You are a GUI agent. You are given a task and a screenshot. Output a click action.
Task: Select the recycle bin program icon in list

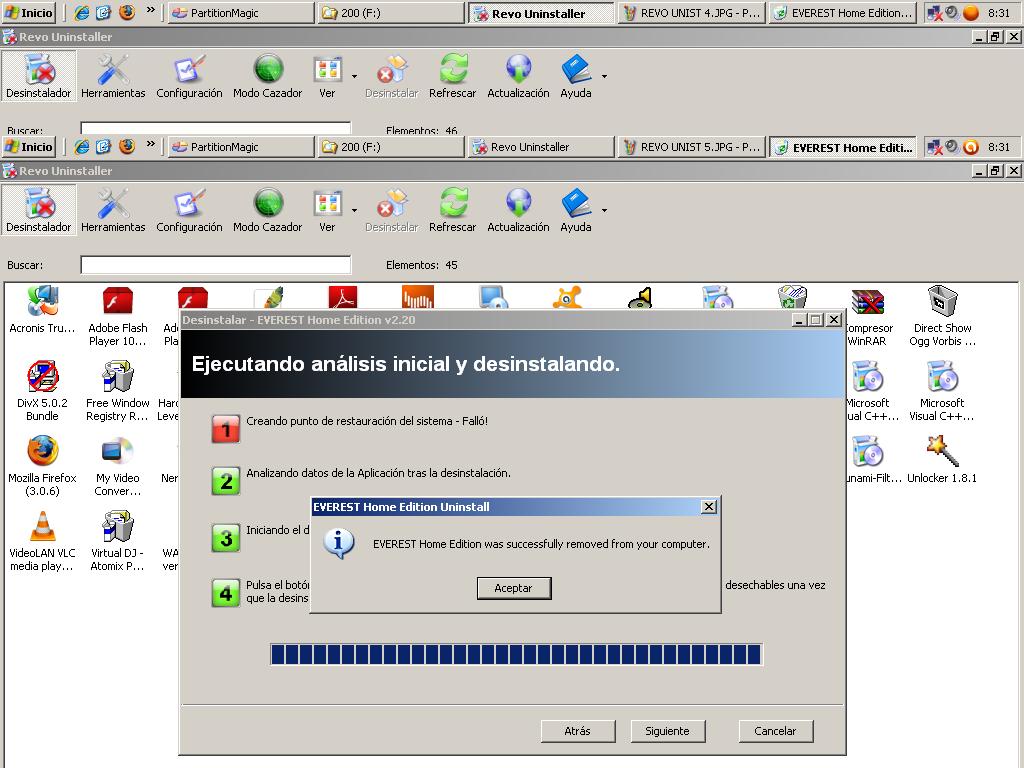(x=792, y=297)
